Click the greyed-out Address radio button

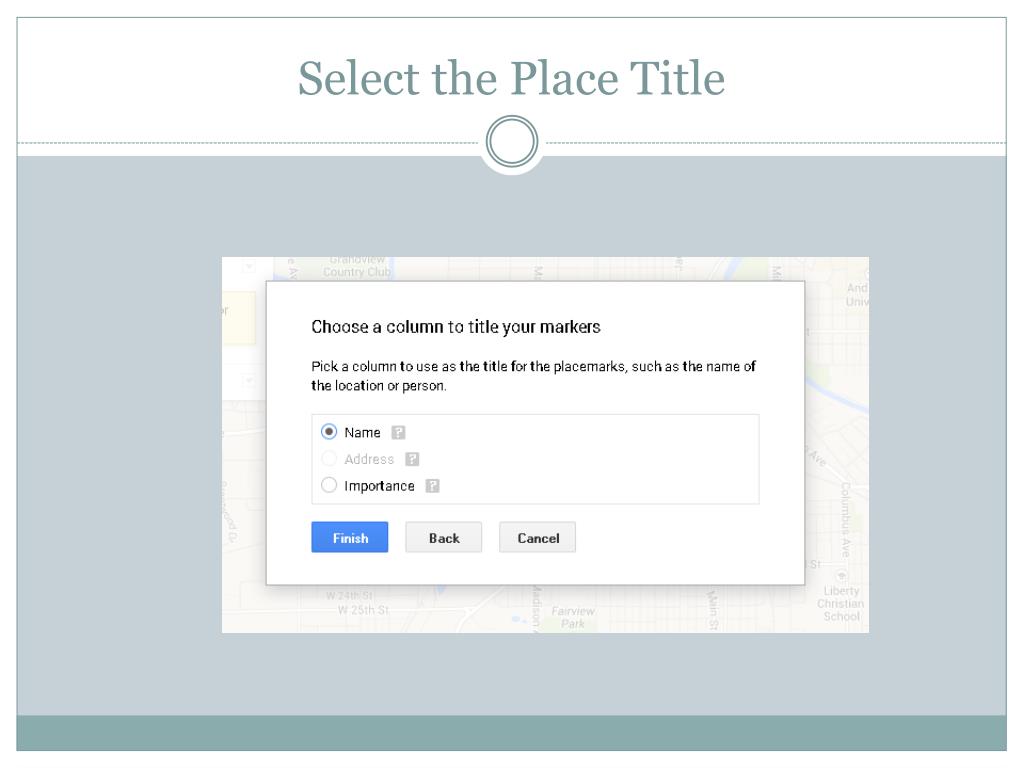[329, 460]
